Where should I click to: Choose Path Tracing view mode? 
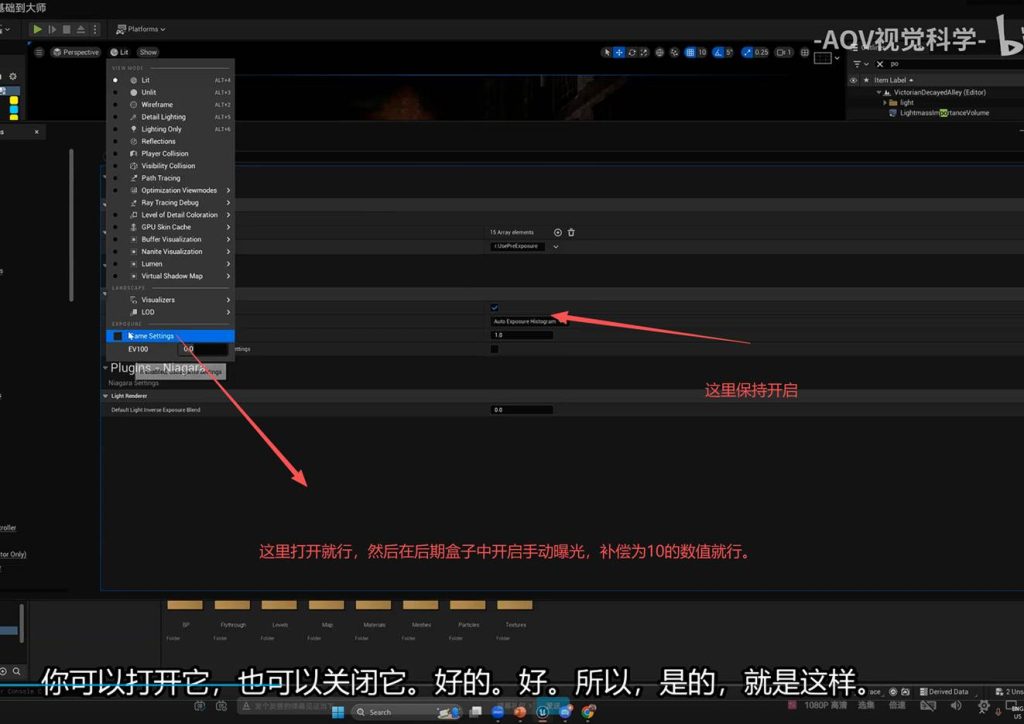click(x=160, y=178)
